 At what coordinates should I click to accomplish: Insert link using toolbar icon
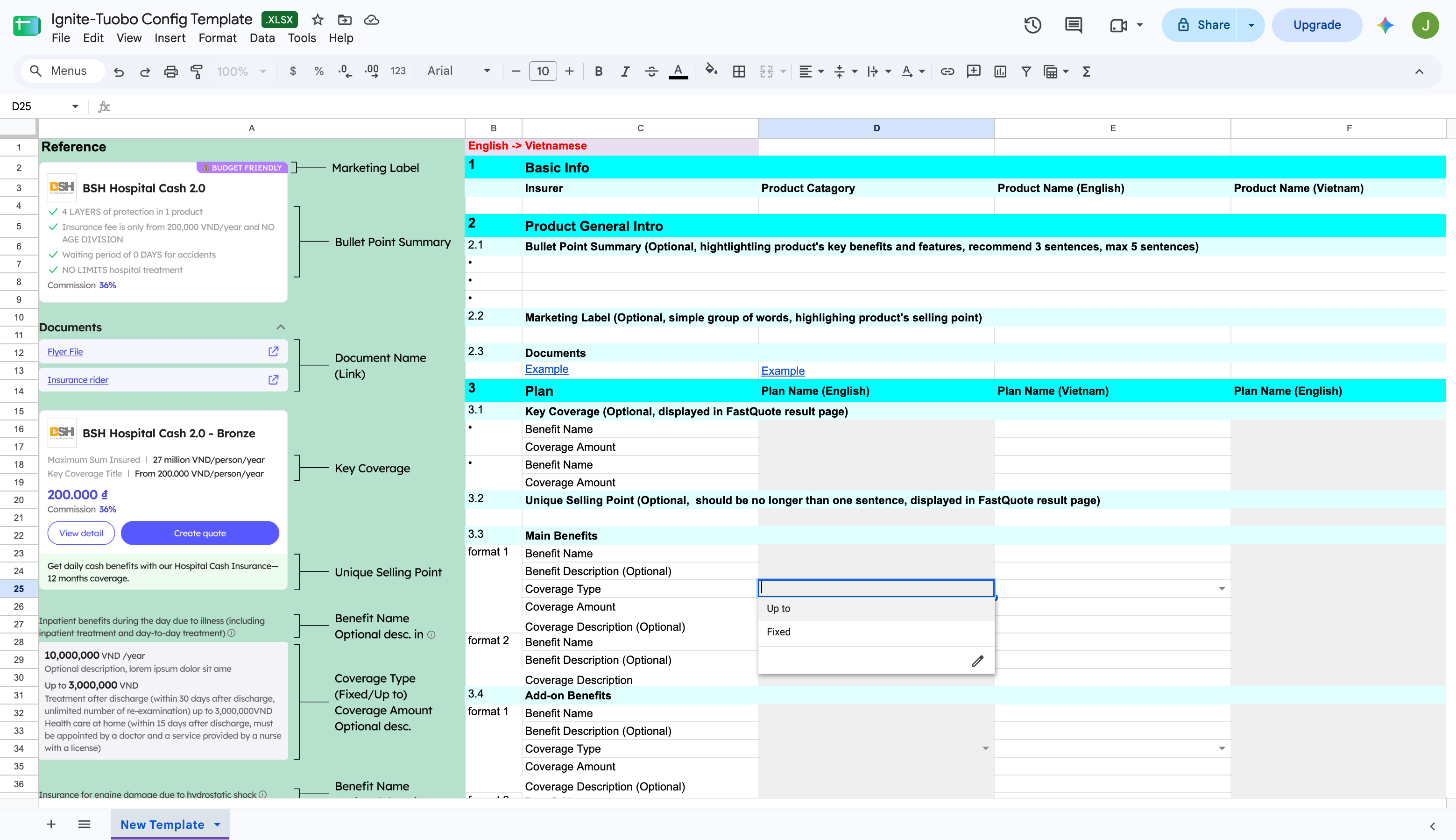click(947, 71)
